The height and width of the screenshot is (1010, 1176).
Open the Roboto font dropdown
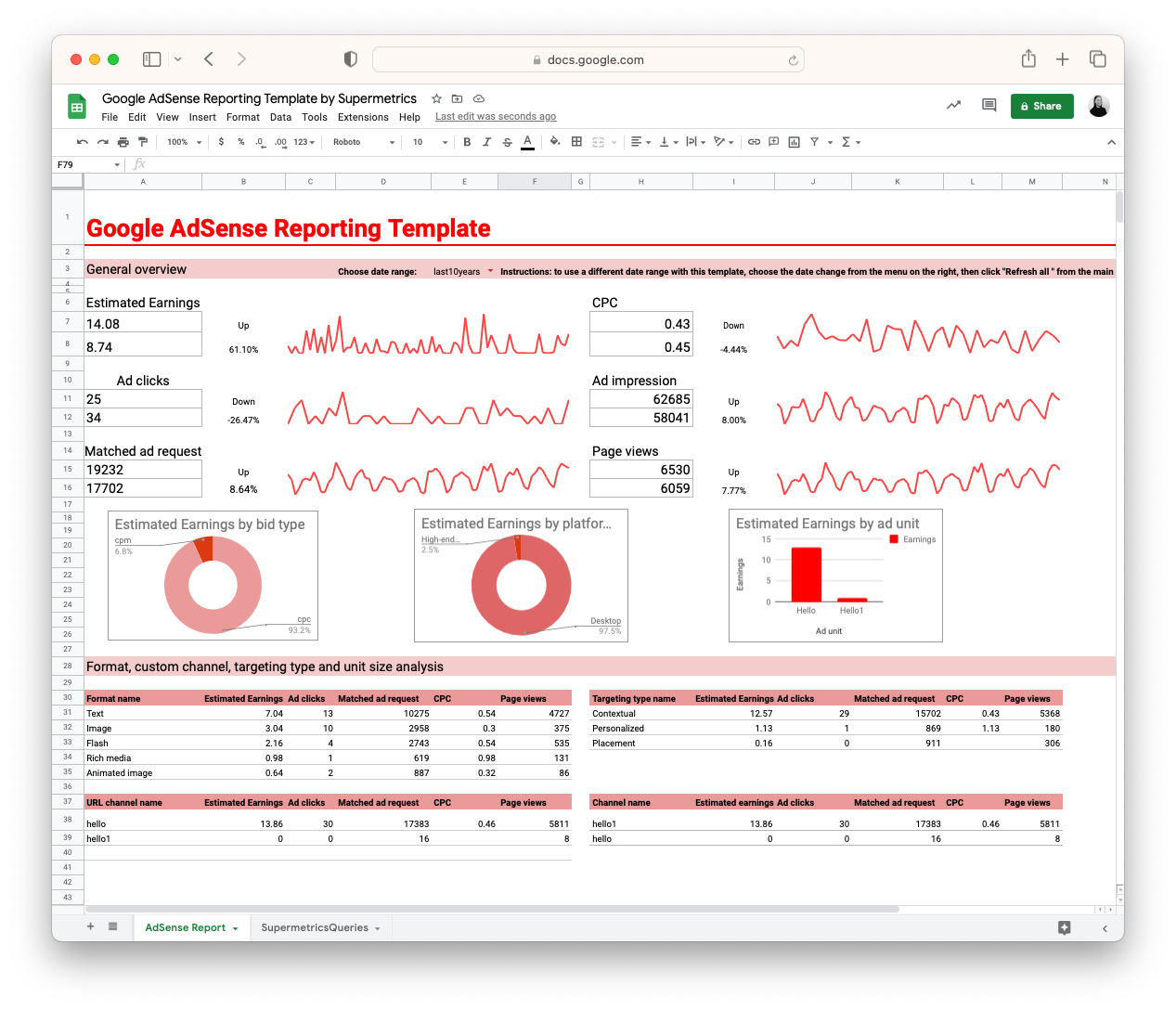pos(364,142)
